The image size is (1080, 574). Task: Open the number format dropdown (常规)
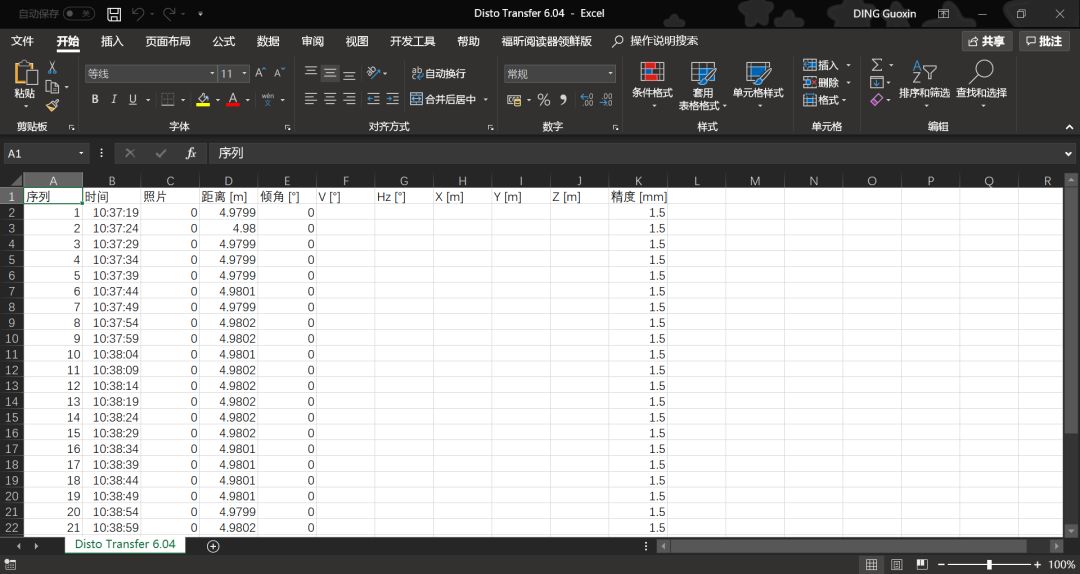coord(610,73)
